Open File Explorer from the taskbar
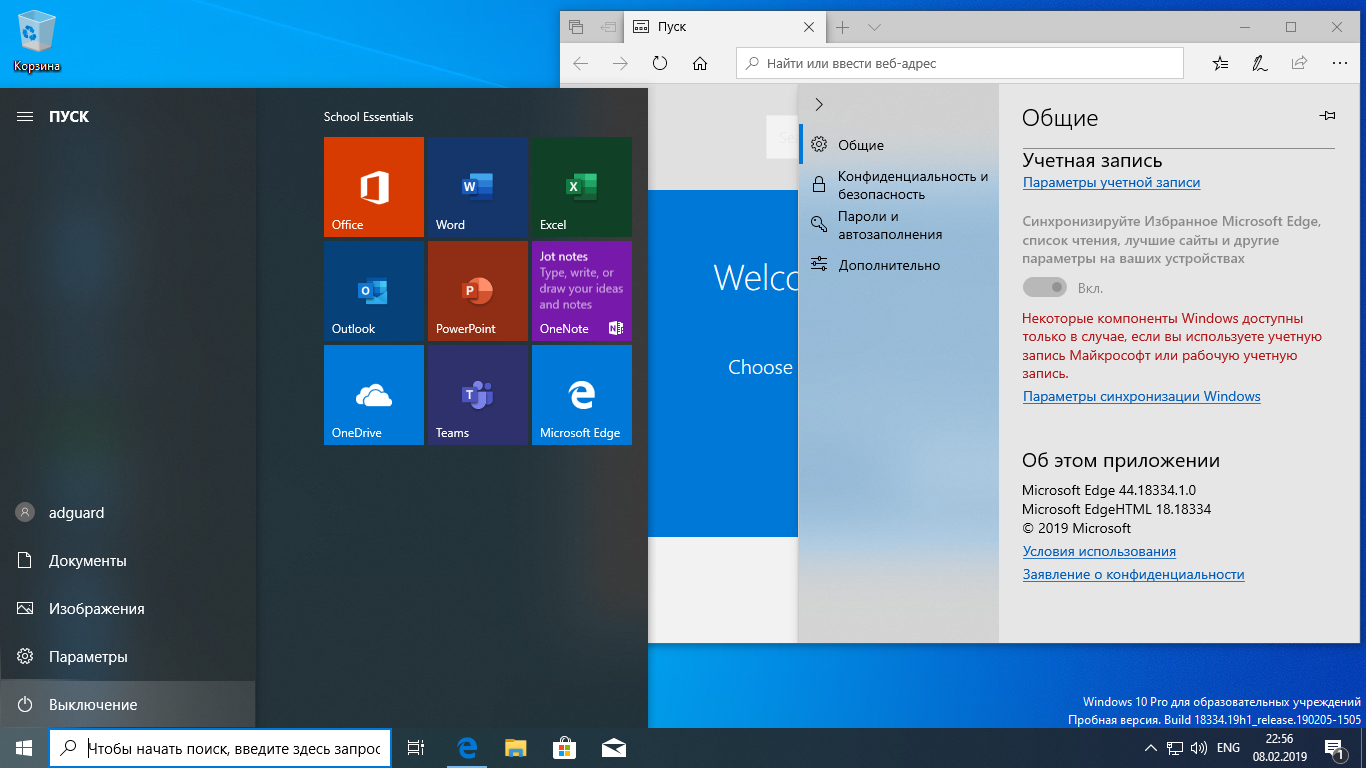 pyautogui.click(x=515, y=748)
